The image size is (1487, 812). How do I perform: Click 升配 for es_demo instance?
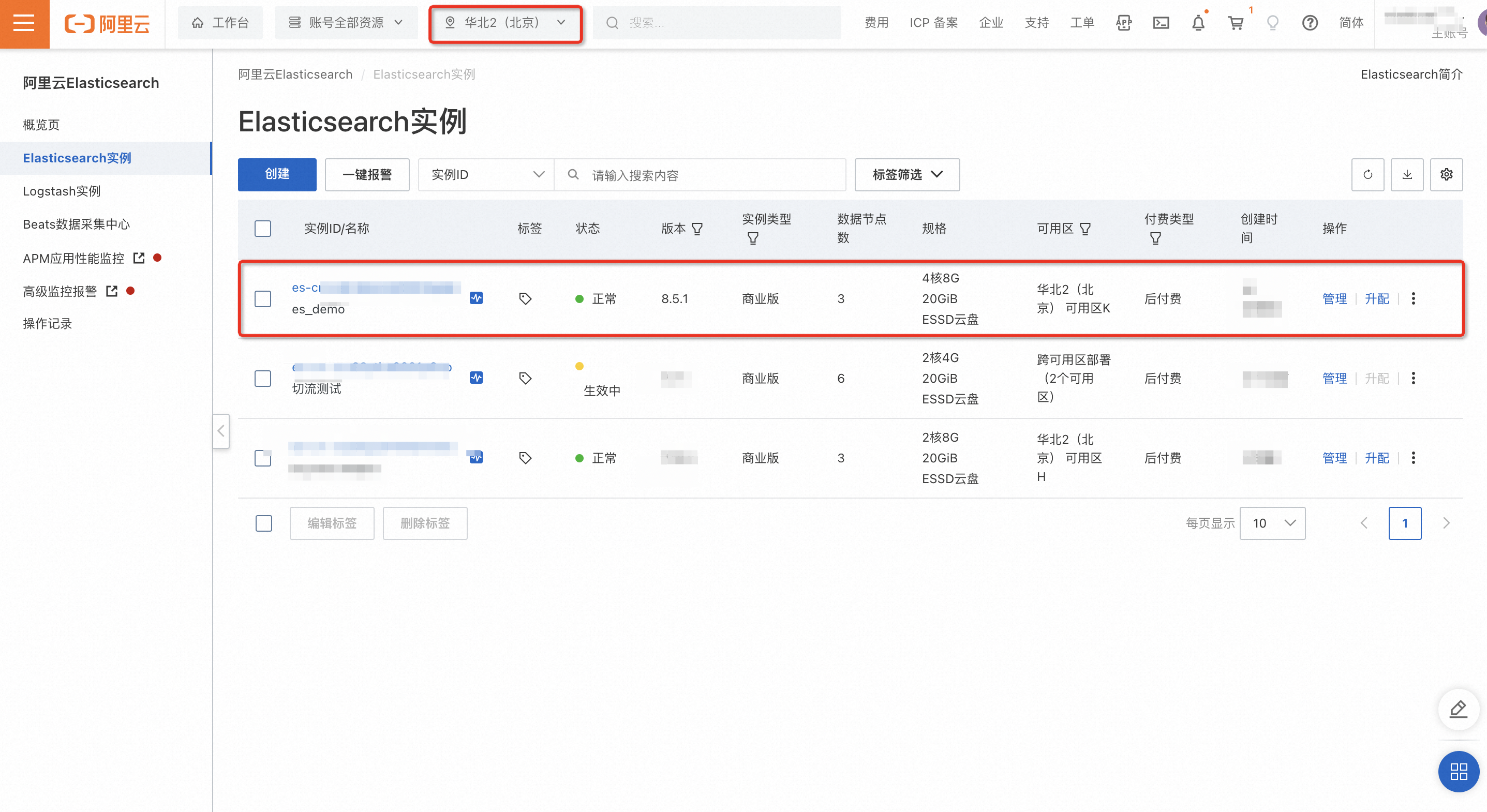click(x=1377, y=299)
